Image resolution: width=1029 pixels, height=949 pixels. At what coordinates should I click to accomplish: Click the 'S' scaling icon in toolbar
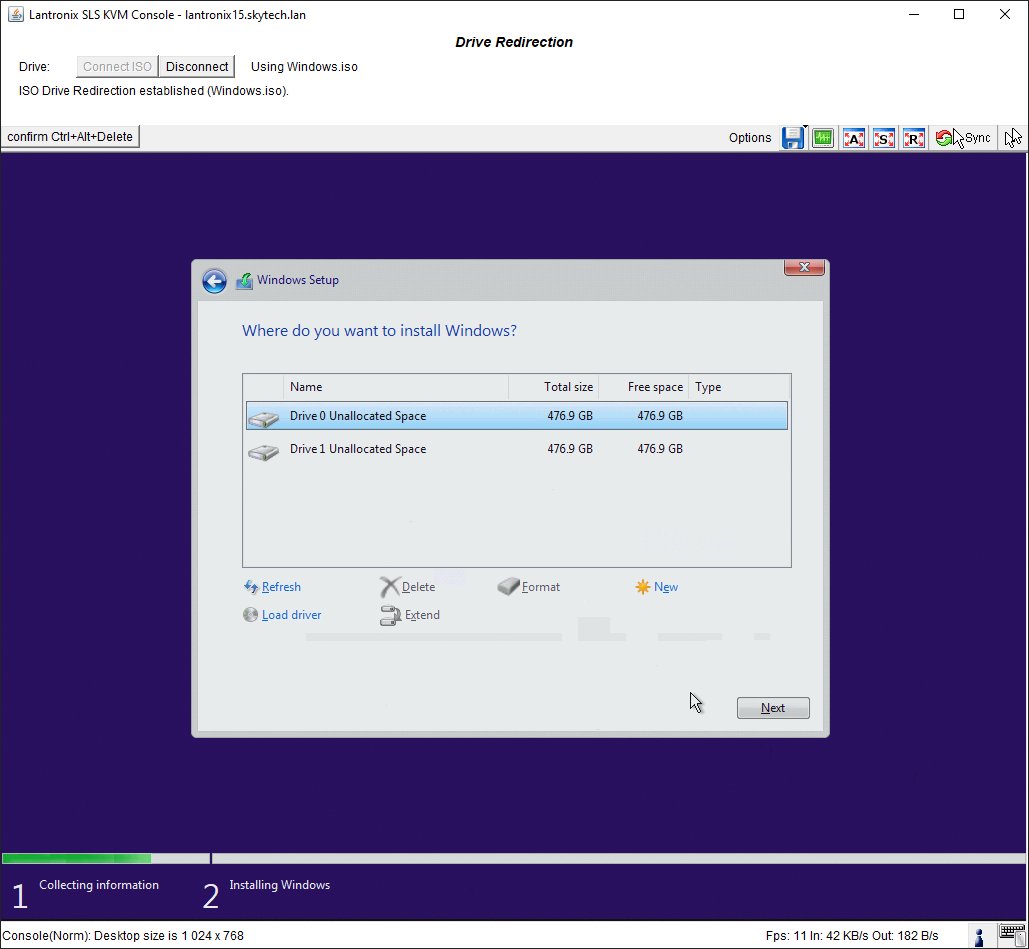coord(884,138)
